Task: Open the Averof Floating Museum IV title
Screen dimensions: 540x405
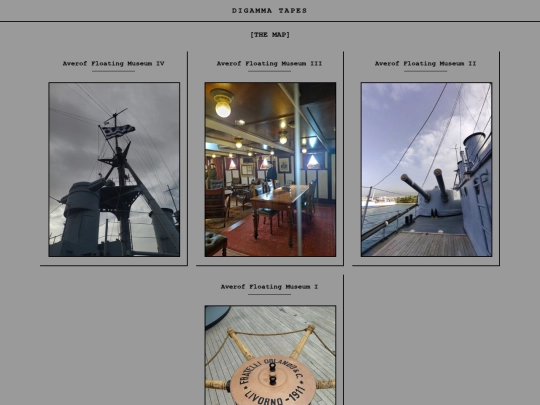Action: click(x=113, y=64)
